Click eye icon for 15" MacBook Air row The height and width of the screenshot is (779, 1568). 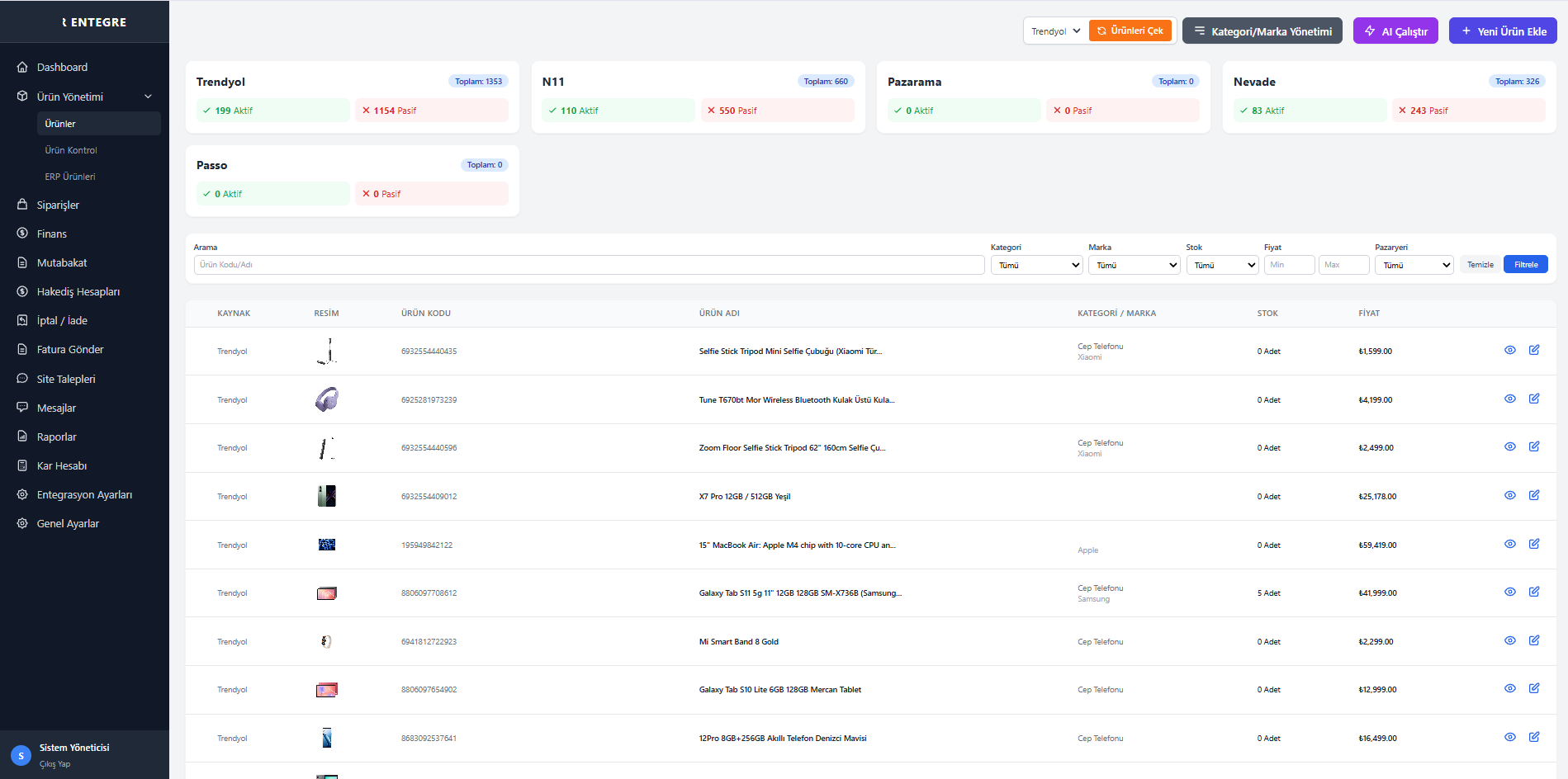(1509, 544)
